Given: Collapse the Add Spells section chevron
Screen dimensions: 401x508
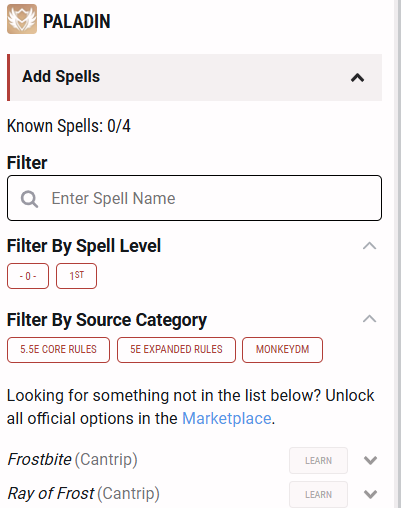Looking at the screenshot, I should pos(357,78).
